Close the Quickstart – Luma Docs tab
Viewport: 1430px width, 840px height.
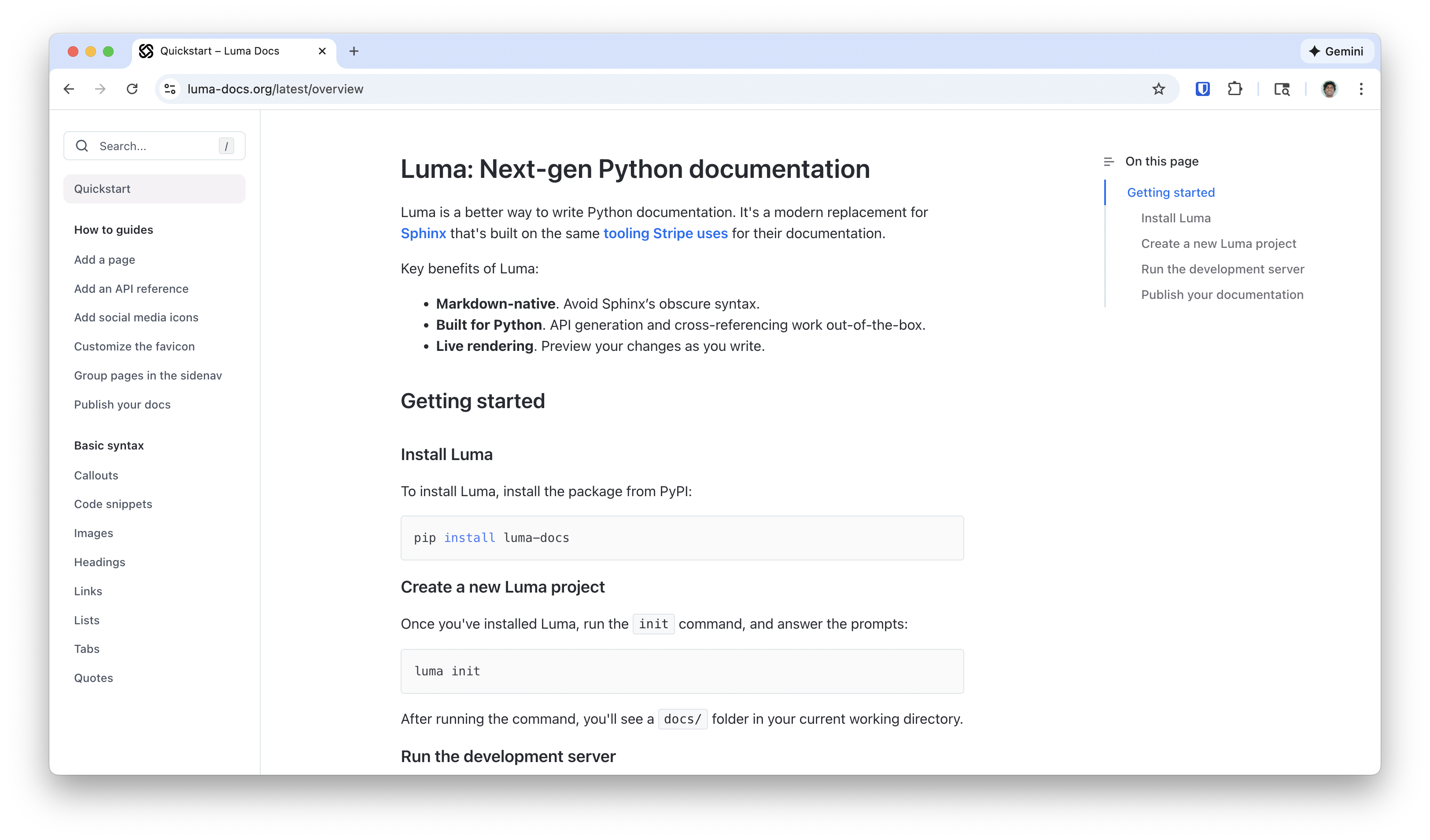(x=322, y=51)
